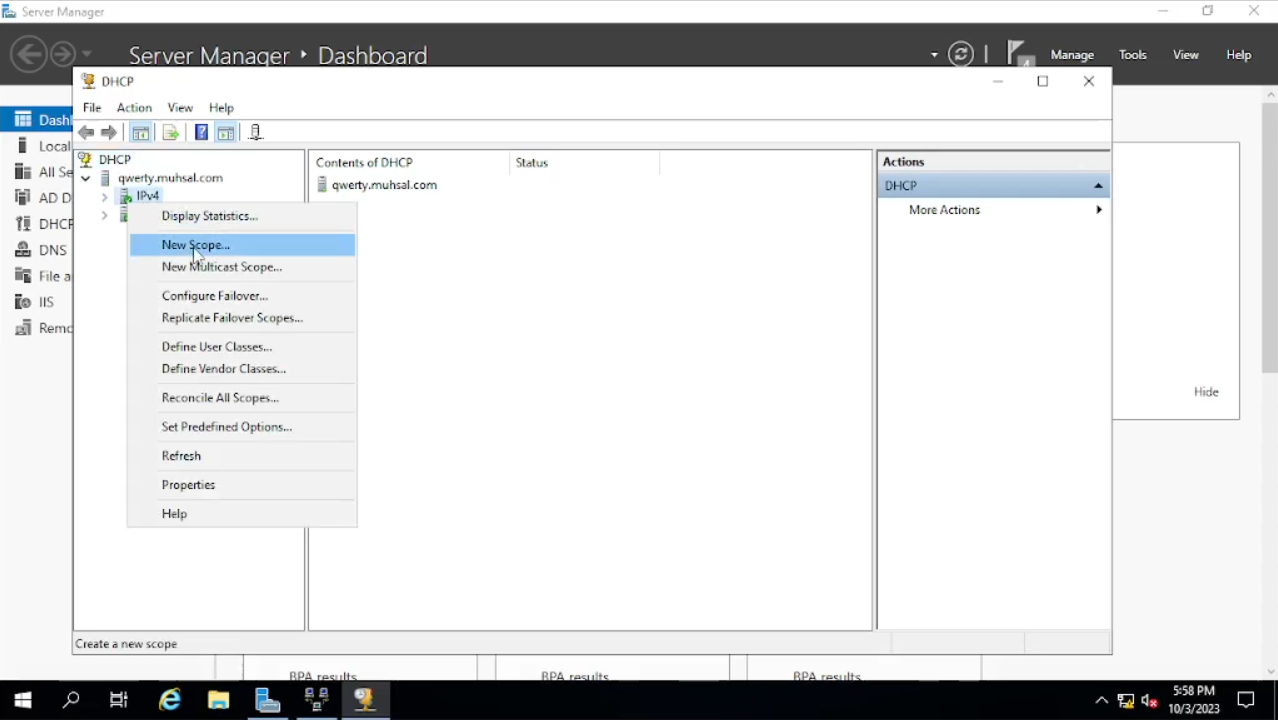
Task: Expand the IPv4 tree node
Action: pyautogui.click(x=105, y=197)
